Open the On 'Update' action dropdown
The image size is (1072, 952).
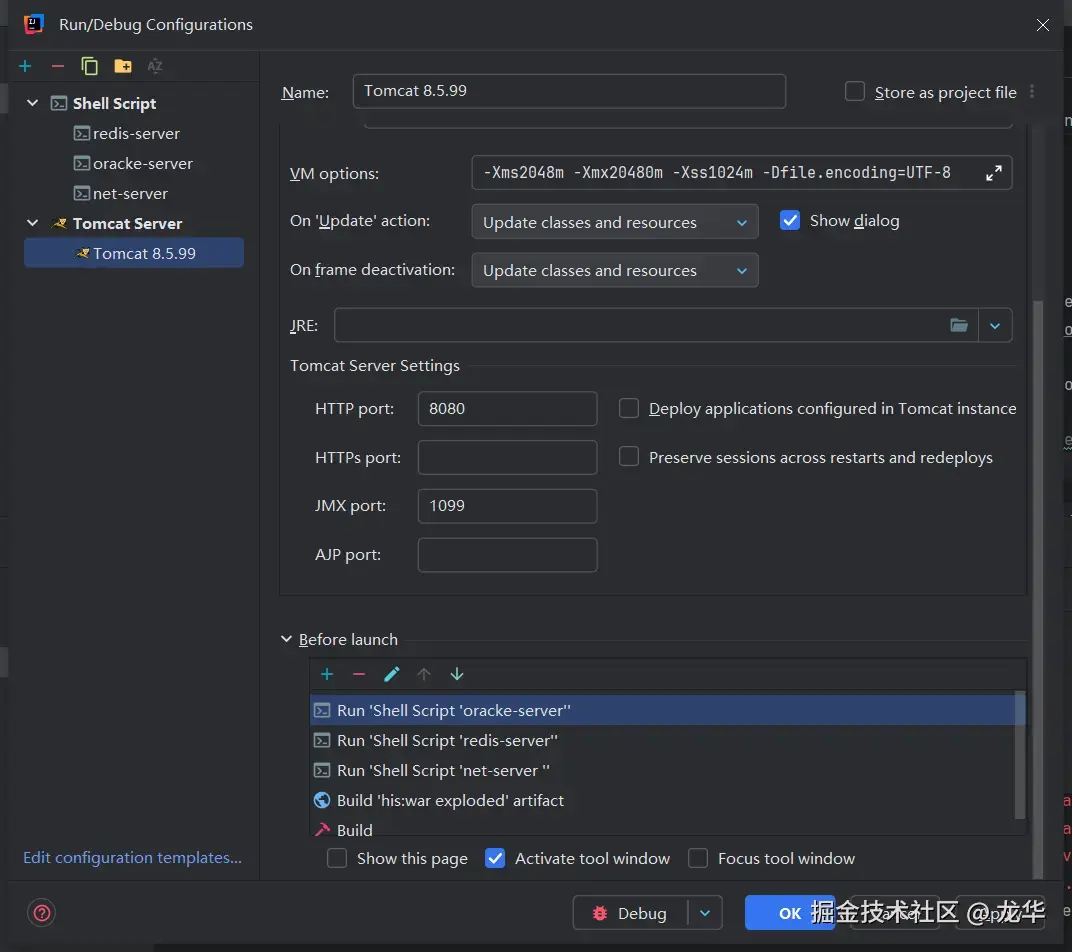click(614, 222)
